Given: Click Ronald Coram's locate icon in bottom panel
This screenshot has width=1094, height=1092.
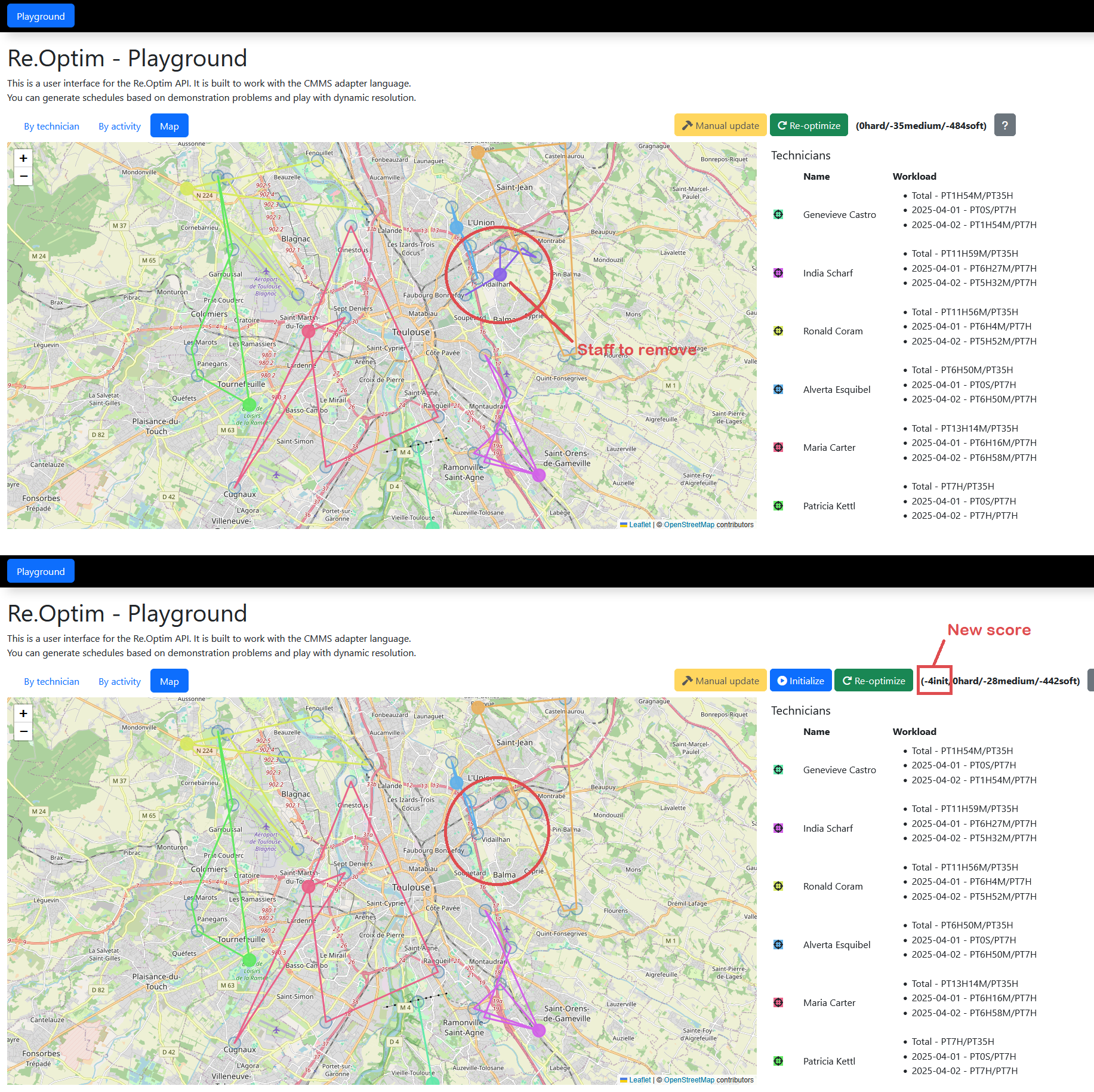Looking at the screenshot, I should click(x=778, y=886).
